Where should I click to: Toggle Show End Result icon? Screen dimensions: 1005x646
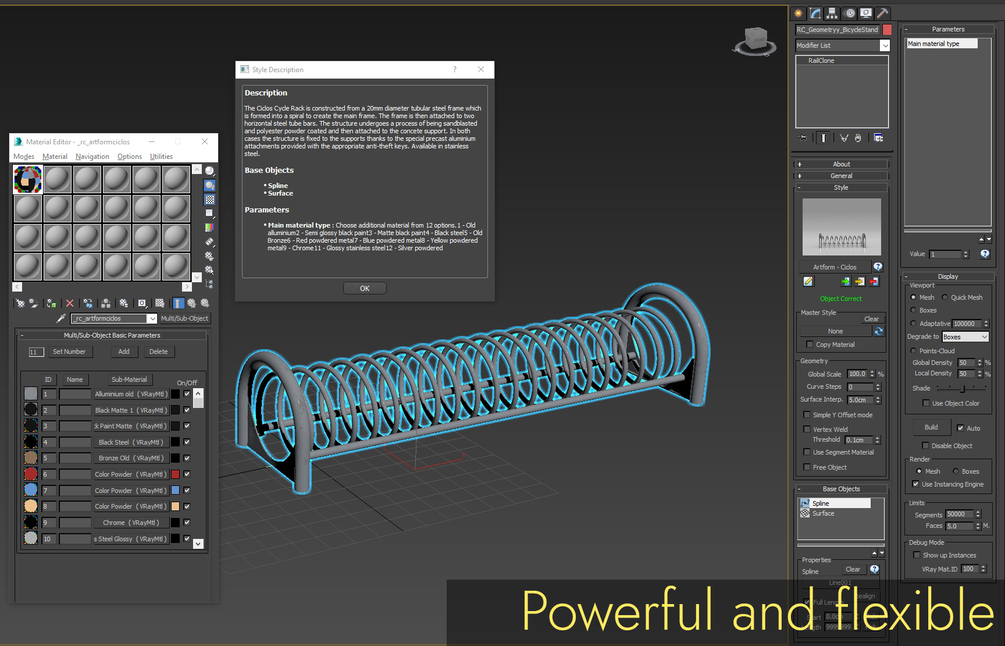[x=824, y=138]
